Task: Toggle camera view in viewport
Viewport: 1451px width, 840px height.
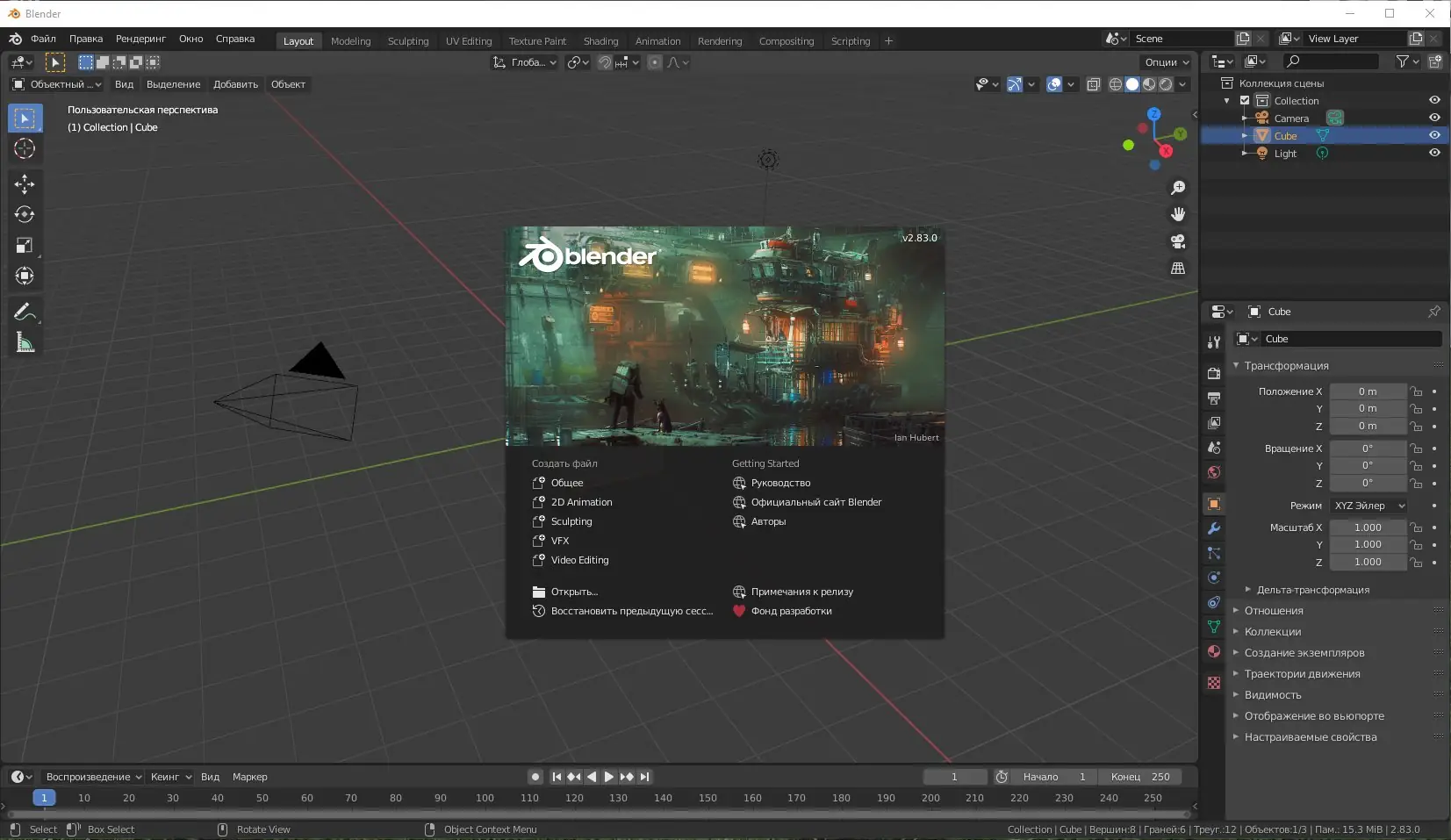Action: 1178,241
